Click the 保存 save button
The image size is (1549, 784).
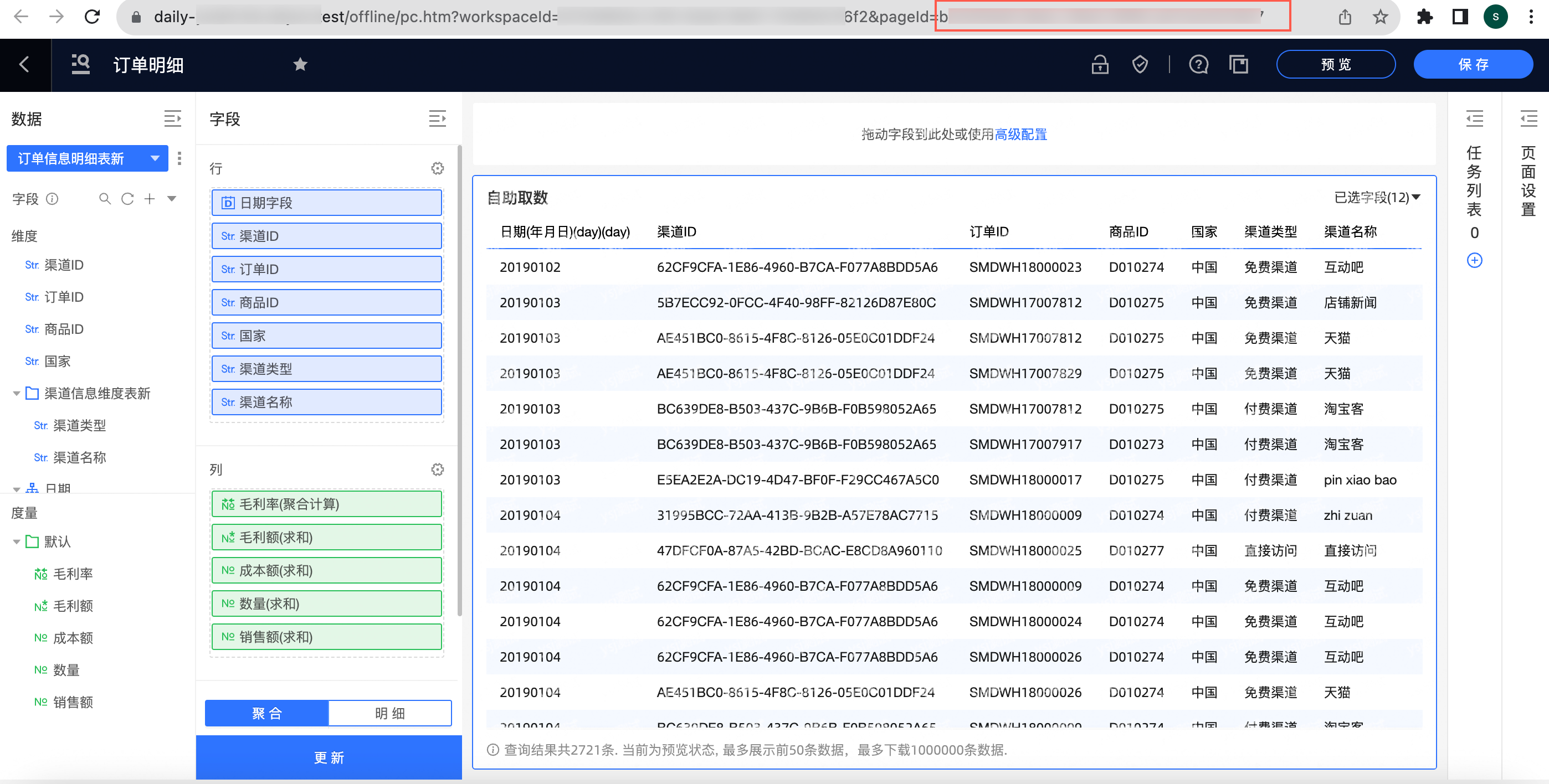click(1473, 64)
